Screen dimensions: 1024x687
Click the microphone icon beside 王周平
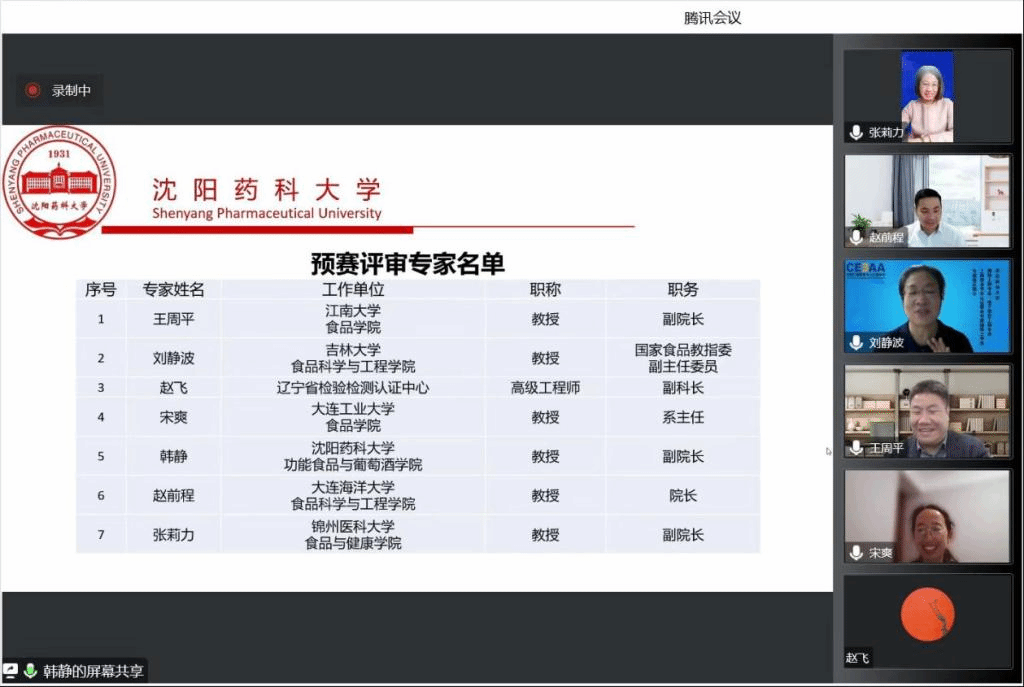tap(856, 448)
